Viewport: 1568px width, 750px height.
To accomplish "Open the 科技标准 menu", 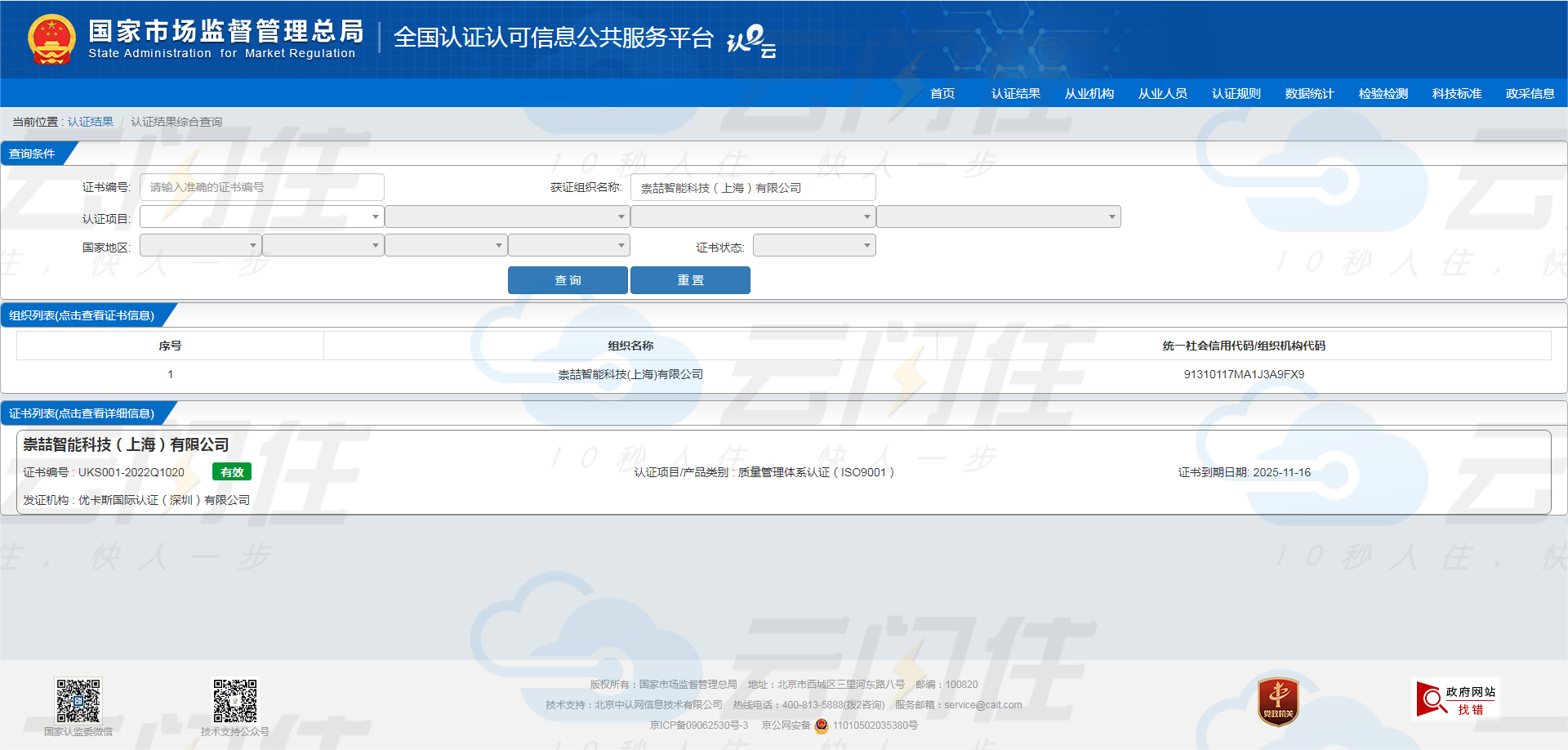I will (x=1457, y=94).
